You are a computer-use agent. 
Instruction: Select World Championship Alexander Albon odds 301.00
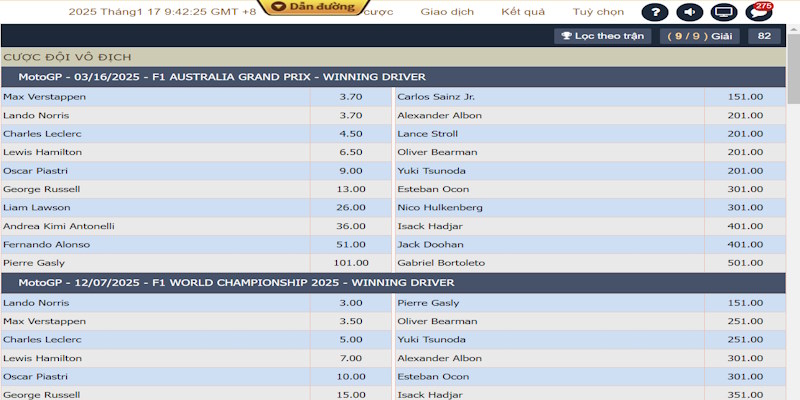coord(745,358)
